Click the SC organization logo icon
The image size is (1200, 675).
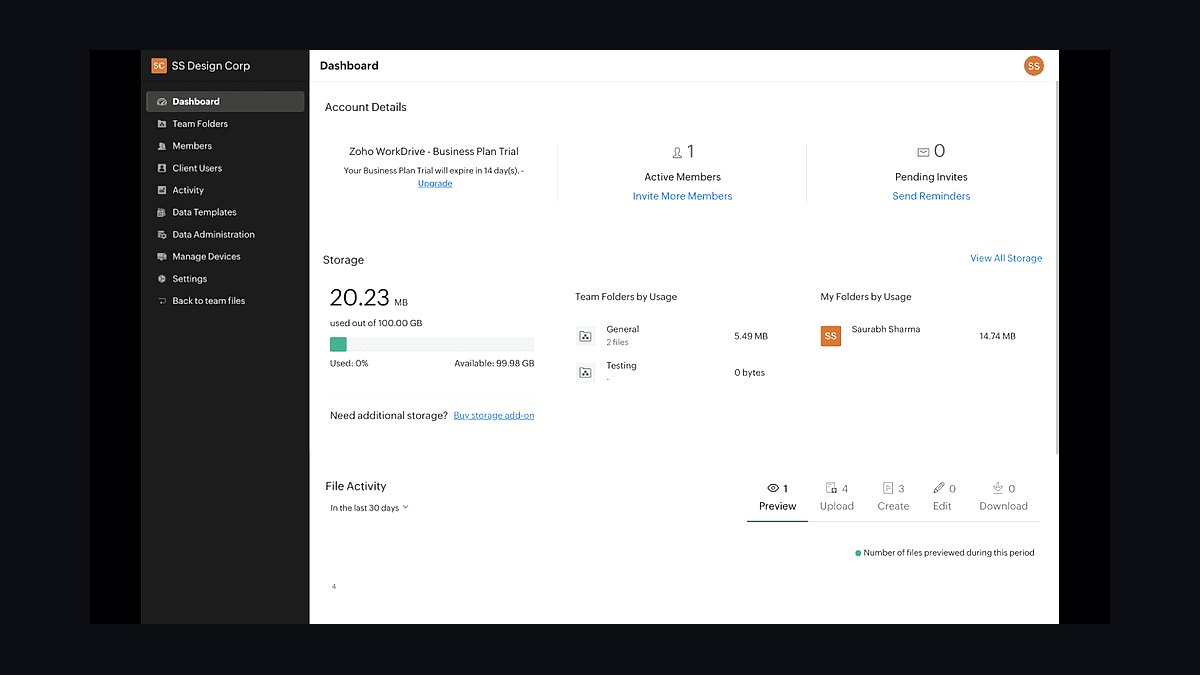[159, 66]
